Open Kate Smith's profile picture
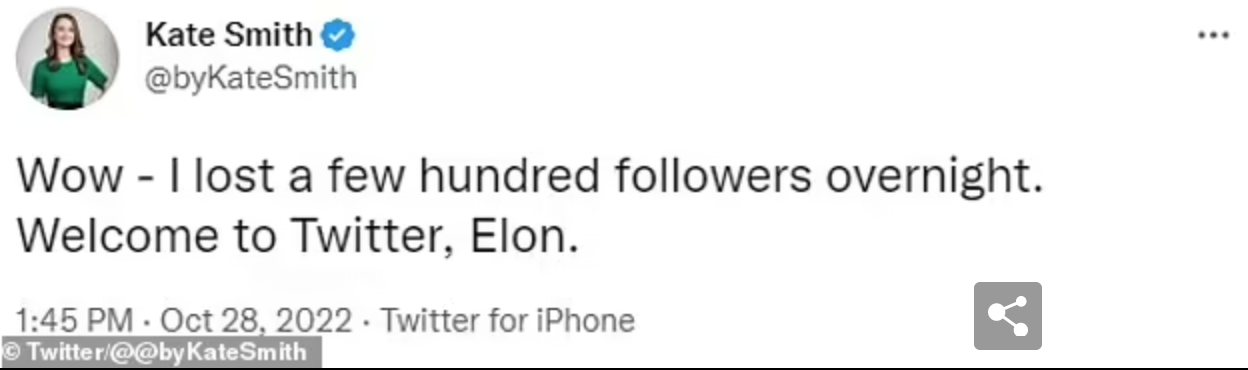1248x370 pixels. point(68,58)
